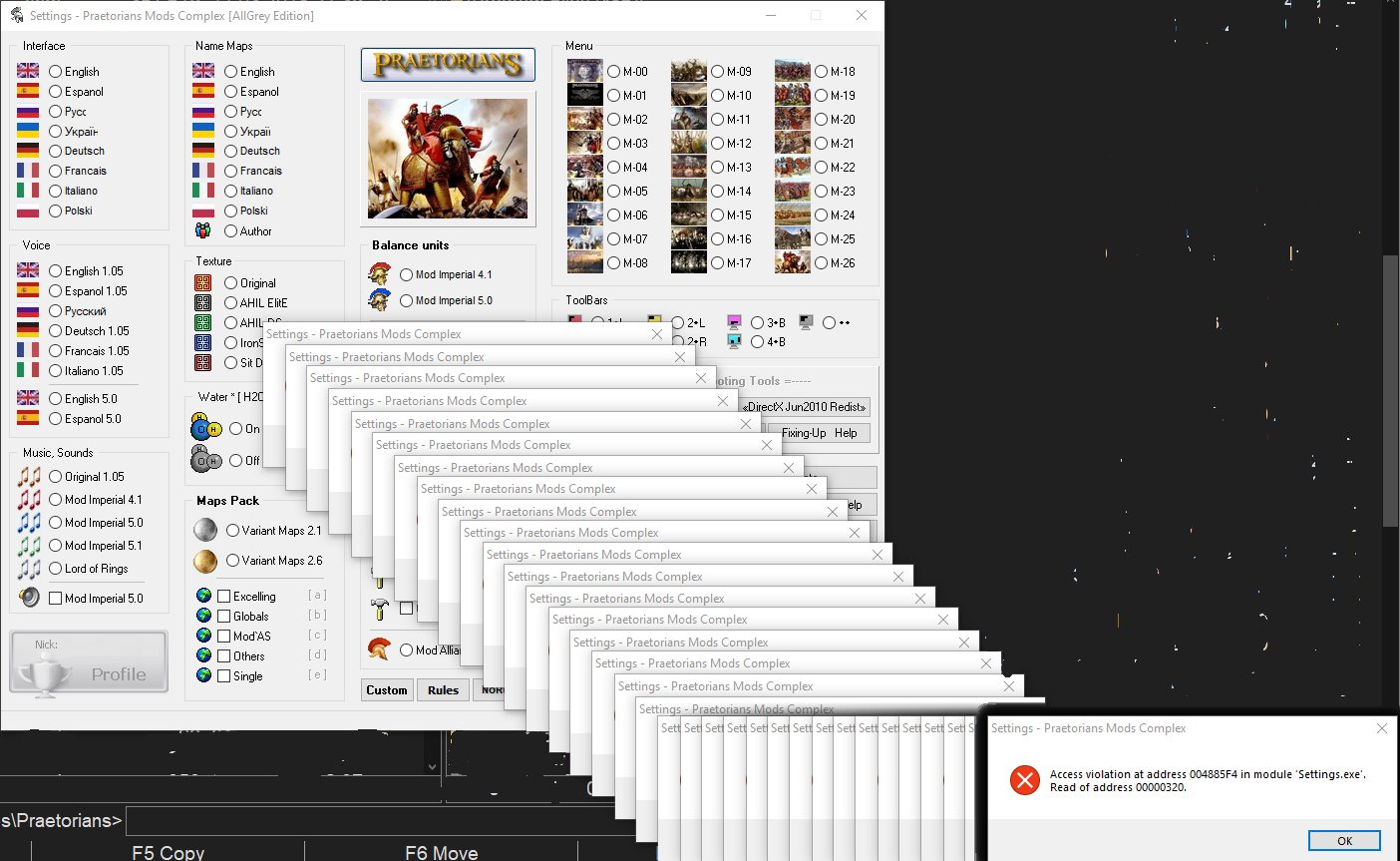Click the music notes icon beside Original 1.05
The width and height of the screenshot is (1400, 861).
(x=29, y=476)
